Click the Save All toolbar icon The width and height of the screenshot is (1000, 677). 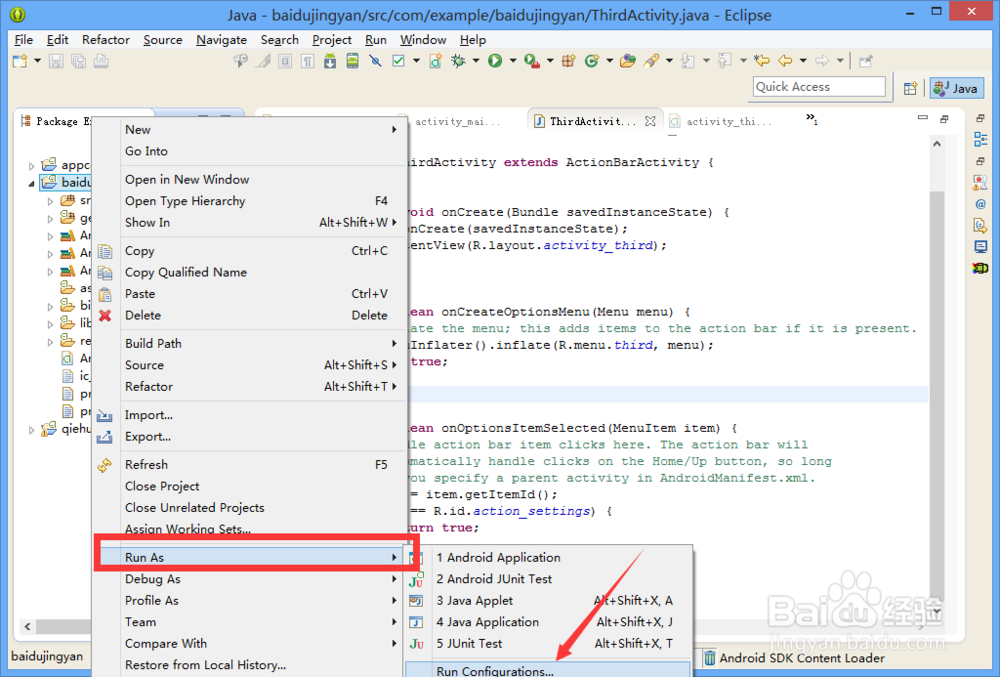click(x=78, y=61)
